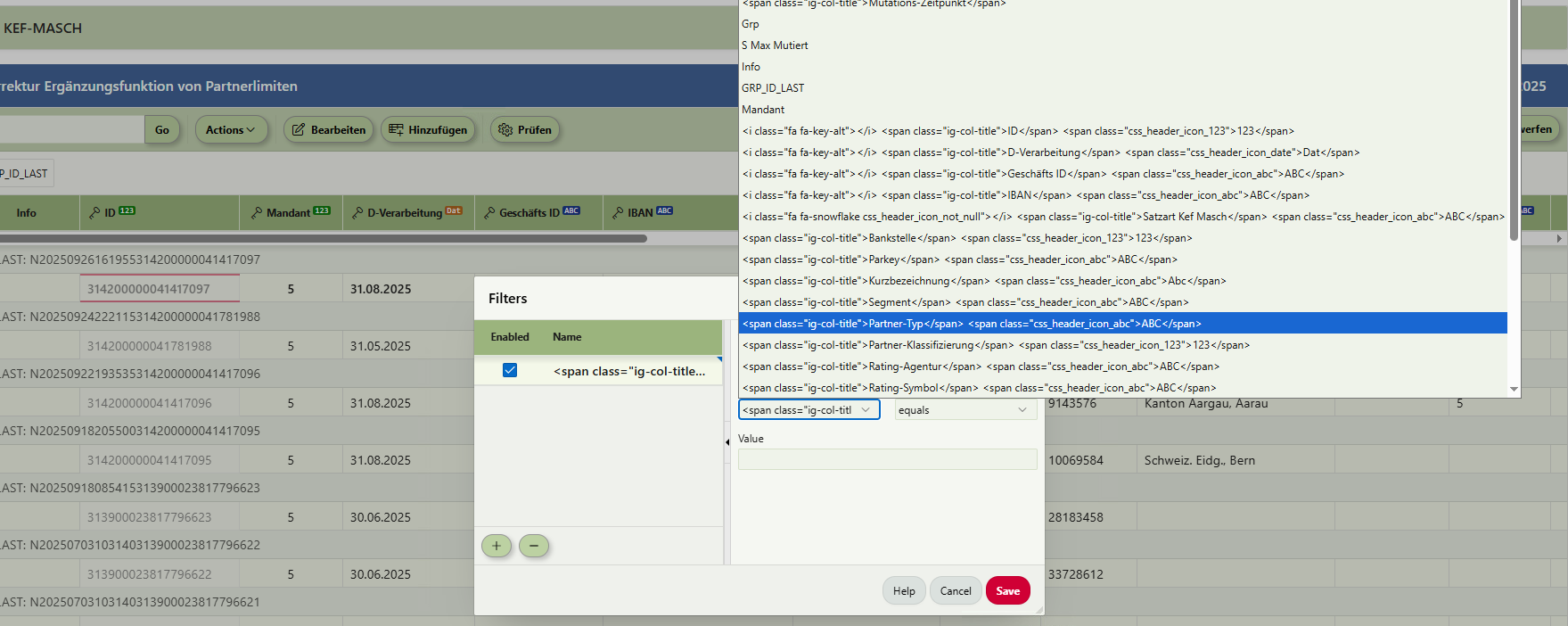Image resolution: width=1568 pixels, height=626 pixels.
Task: Add a new filter with plus button
Action: coord(497,546)
